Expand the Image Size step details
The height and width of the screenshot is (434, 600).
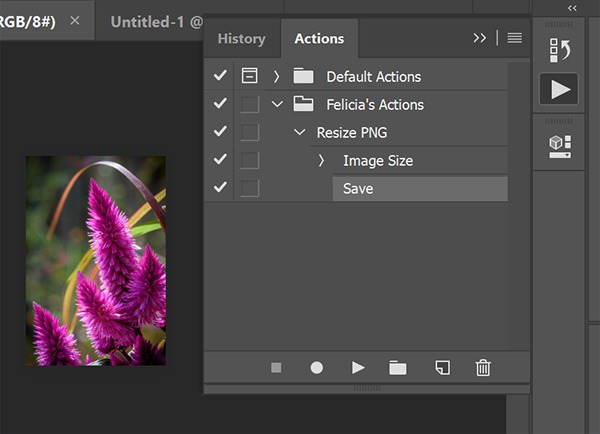coord(321,161)
